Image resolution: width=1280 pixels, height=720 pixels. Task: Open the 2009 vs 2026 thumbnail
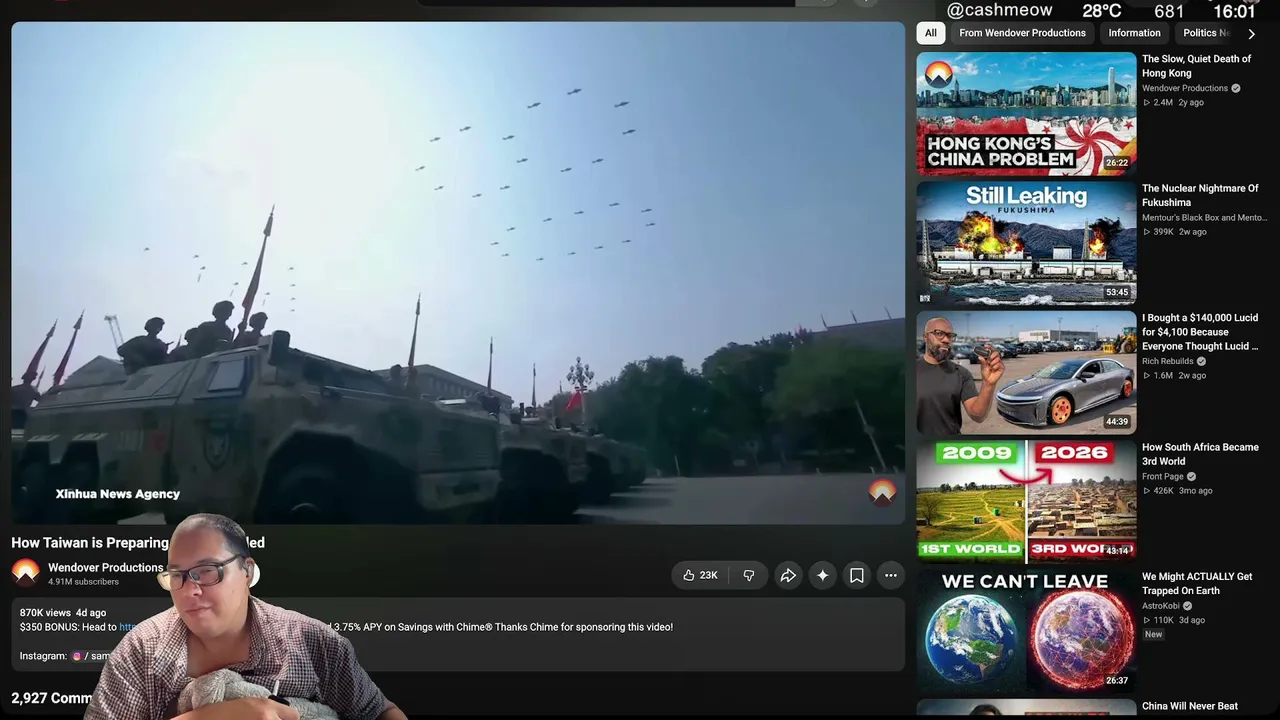coord(1026,501)
